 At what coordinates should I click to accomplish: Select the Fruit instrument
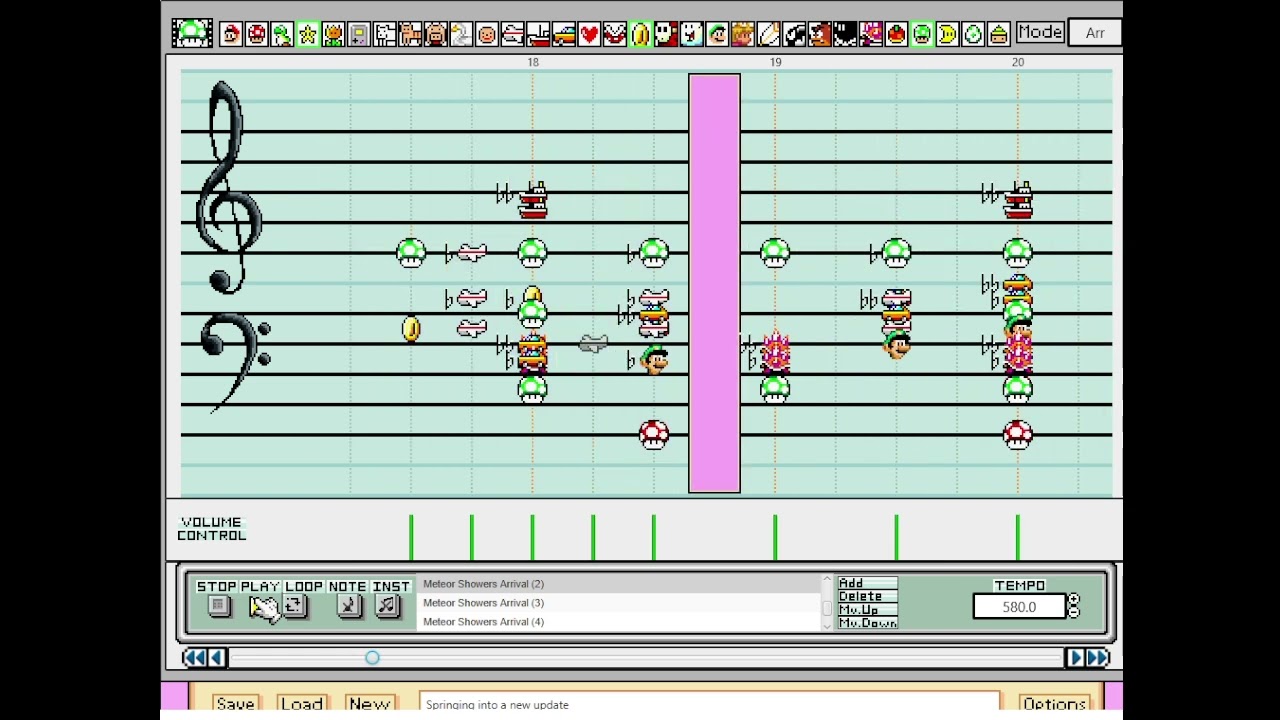click(x=896, y=34)
